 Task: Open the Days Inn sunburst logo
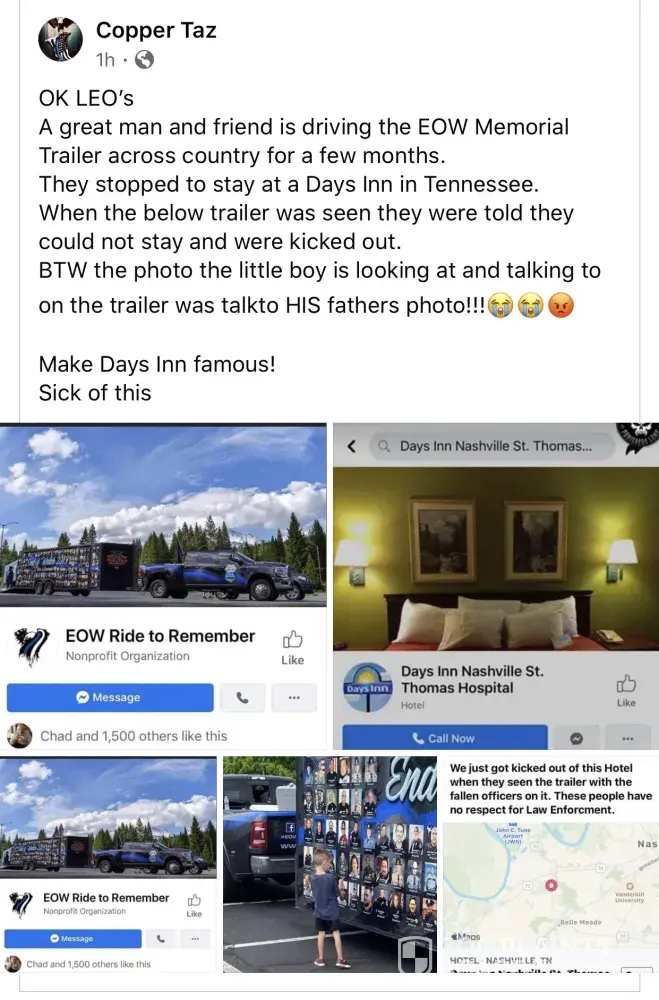click(367, 688)
